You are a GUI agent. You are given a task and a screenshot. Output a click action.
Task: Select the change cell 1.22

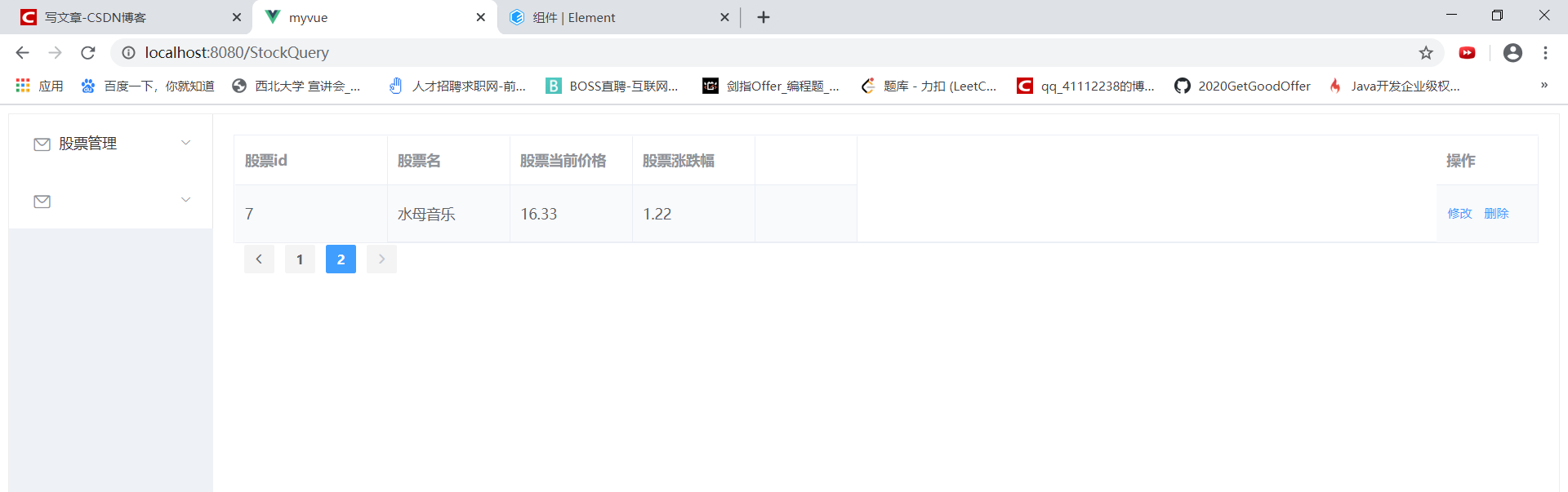[693, 214]
